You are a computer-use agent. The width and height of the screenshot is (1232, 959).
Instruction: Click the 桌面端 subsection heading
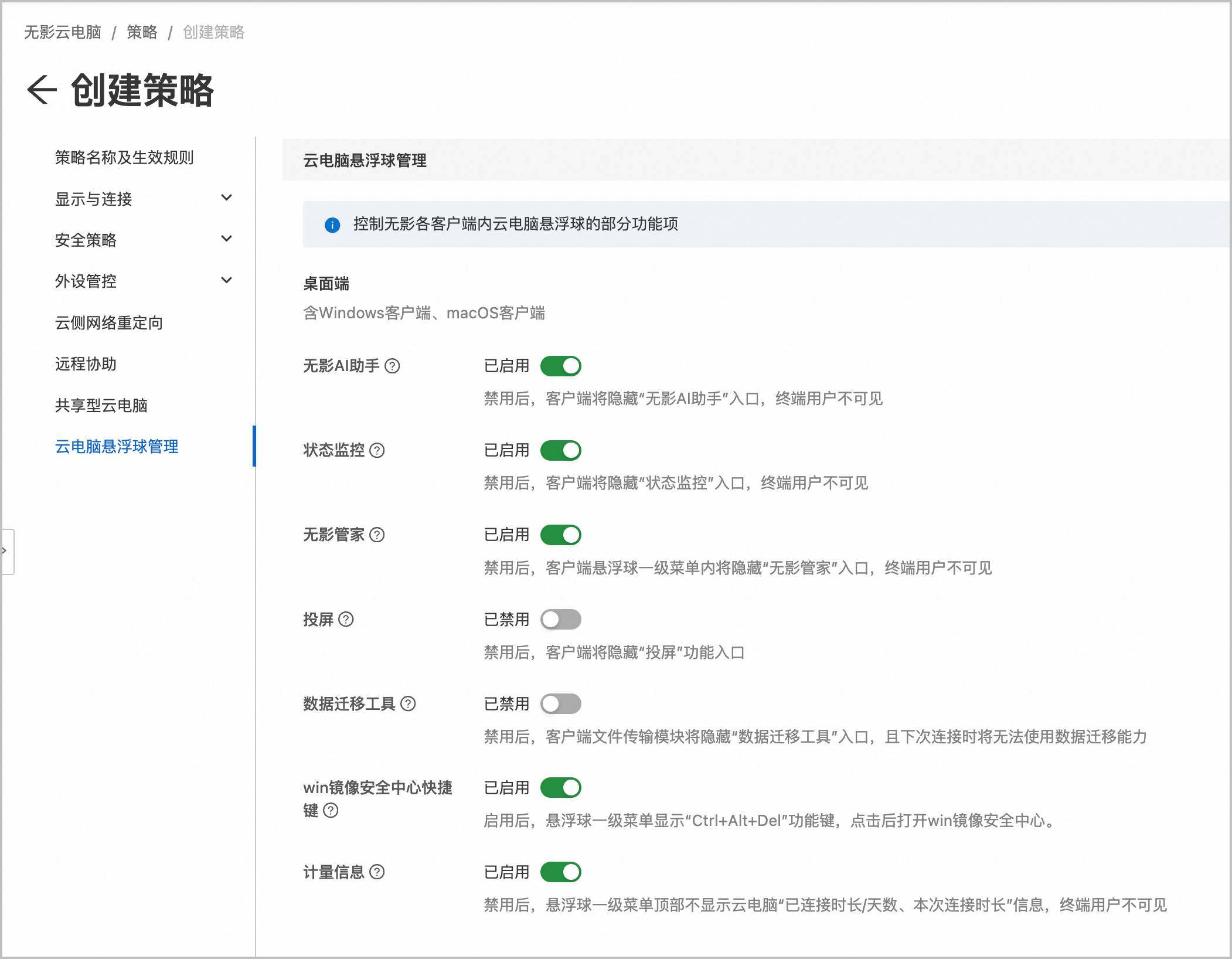(326, 284)
